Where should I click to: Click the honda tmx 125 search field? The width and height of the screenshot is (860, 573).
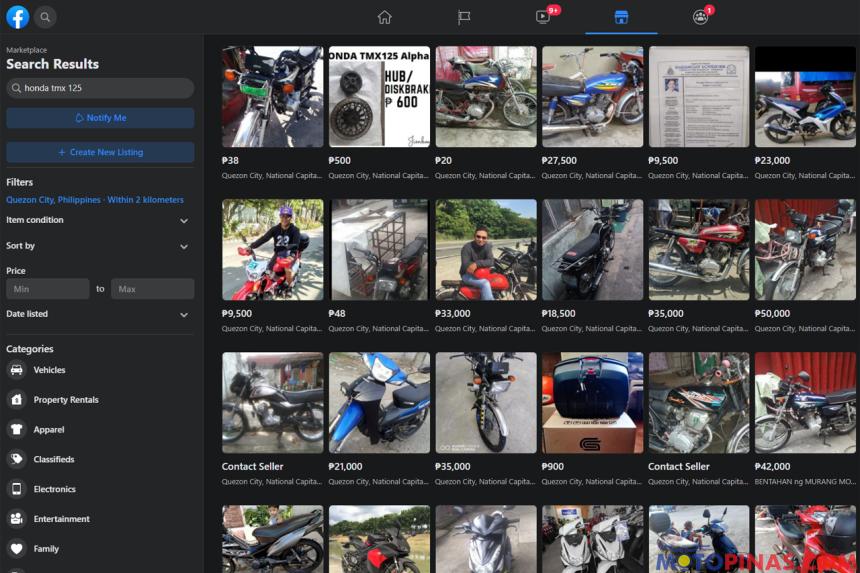[x=100, y=88]
